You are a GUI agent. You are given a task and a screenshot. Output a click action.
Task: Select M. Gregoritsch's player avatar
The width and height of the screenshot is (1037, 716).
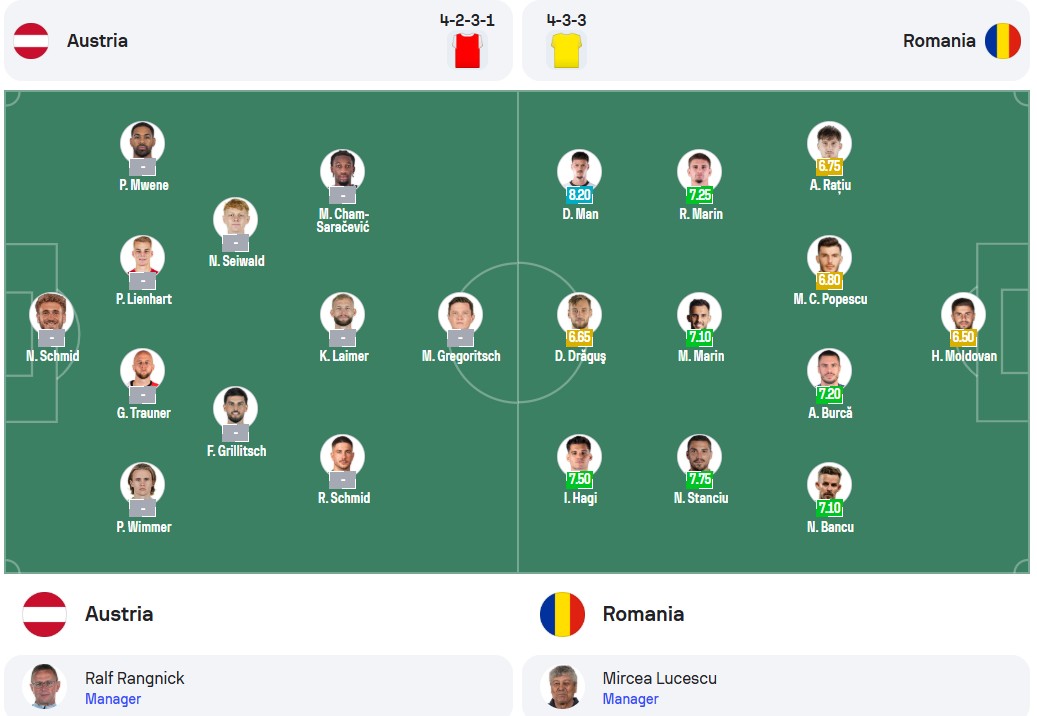point(460,313)
